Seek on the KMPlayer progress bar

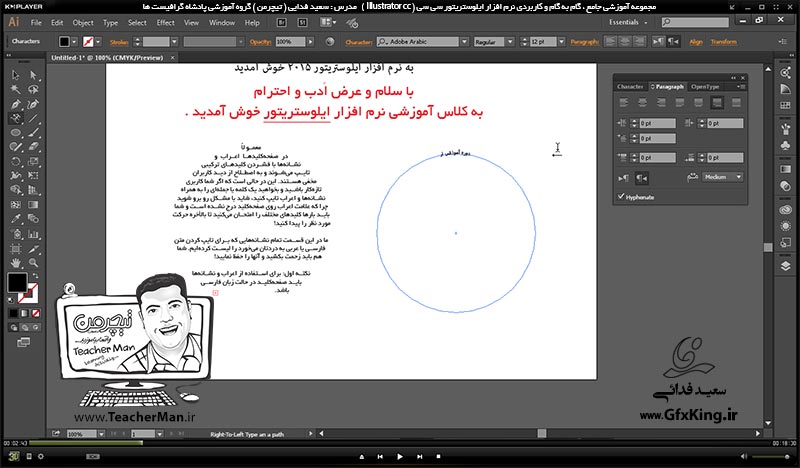point(399,443)
